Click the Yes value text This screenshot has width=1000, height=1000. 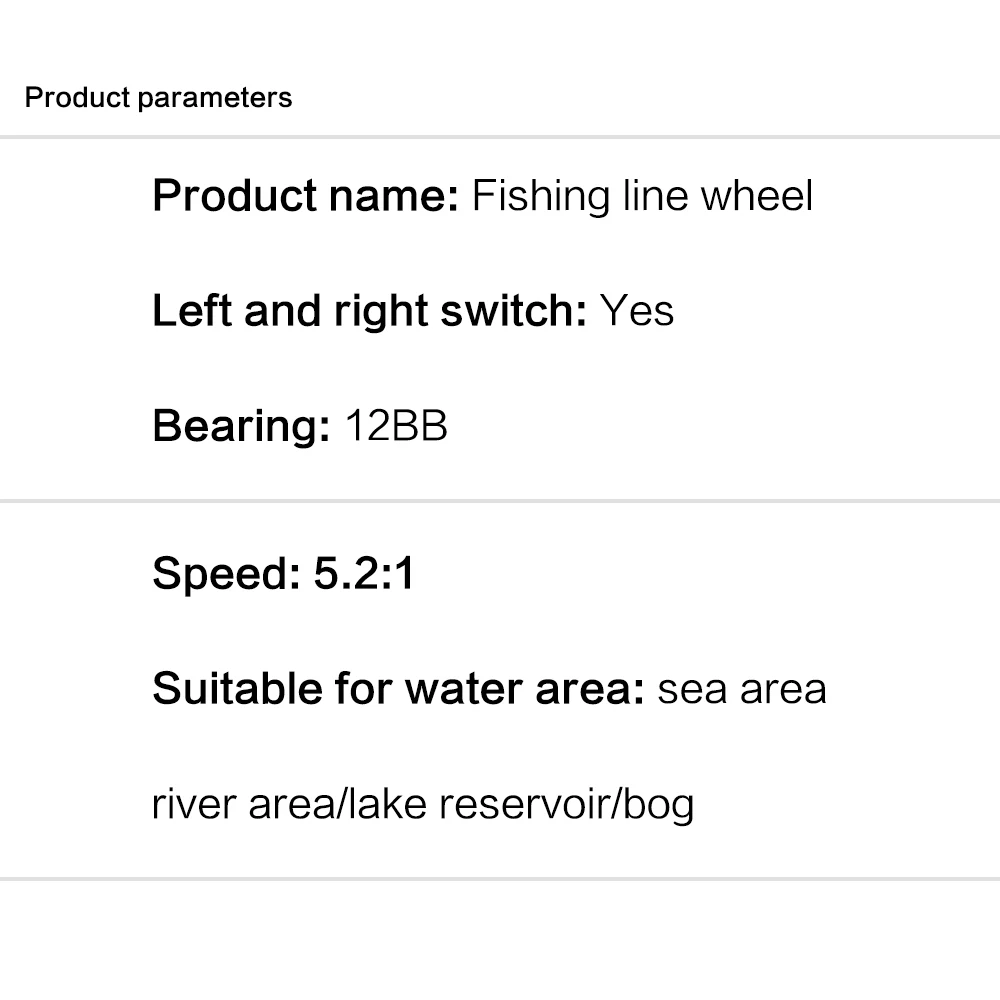636,311
